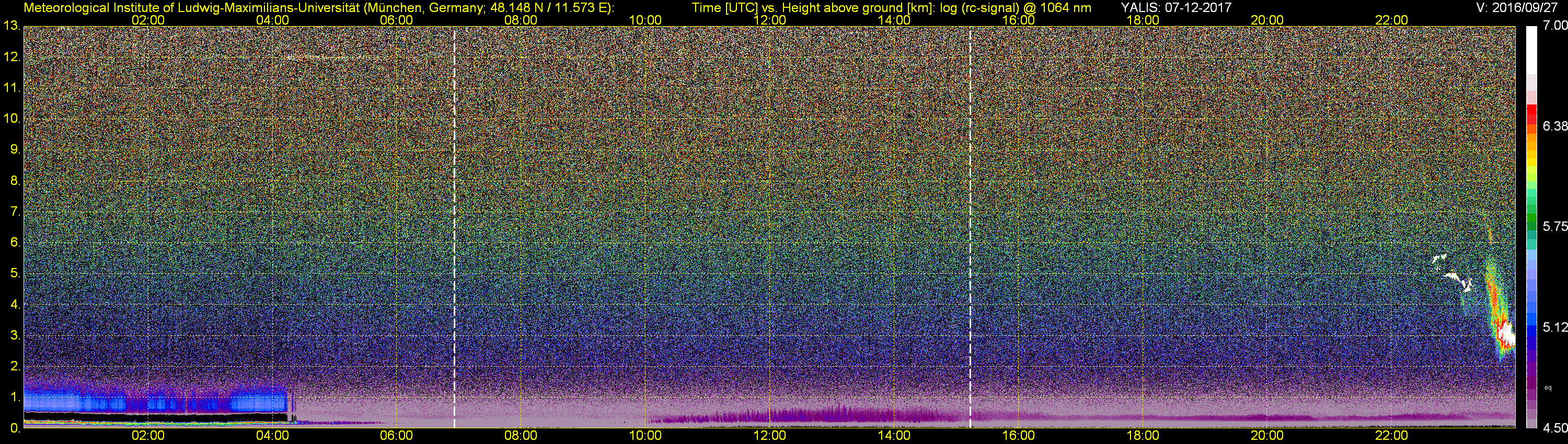1568x444 pixels.
Task: Select 08:00 on the top time axis
Action: tap(521, 20)
